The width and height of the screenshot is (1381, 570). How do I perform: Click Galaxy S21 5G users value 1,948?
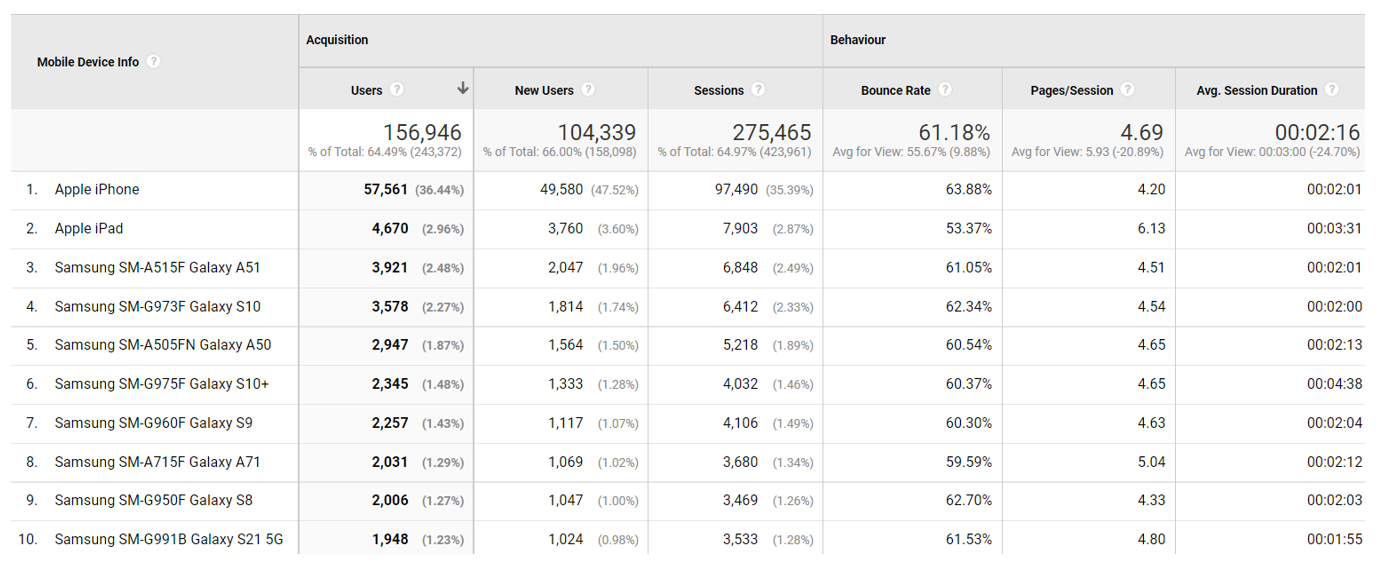390,539
